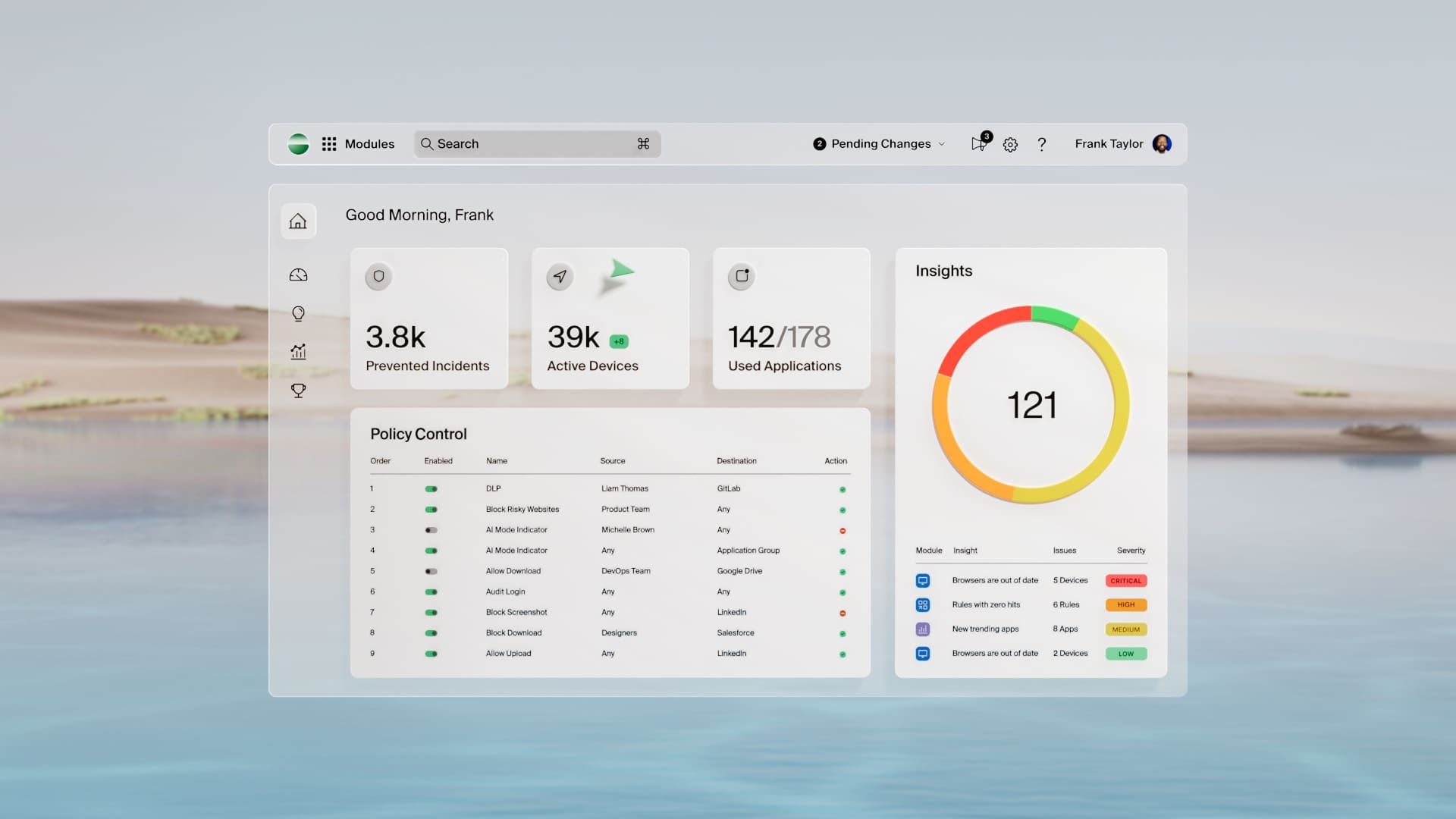Click the dashboard gauge sidebar icon
The width and height of the screenshot is (1456, 819).
[x=298, y=275]
